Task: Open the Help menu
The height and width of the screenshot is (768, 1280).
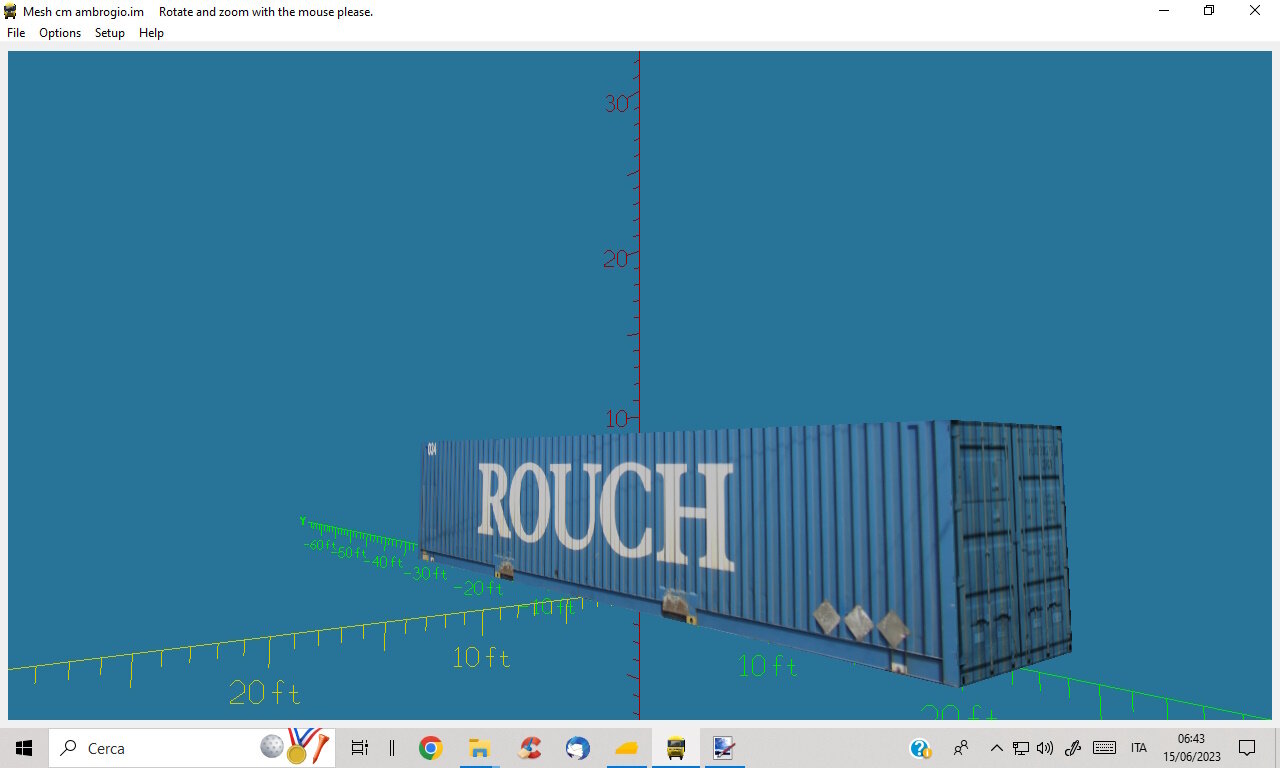Action: tap(151, 33)
